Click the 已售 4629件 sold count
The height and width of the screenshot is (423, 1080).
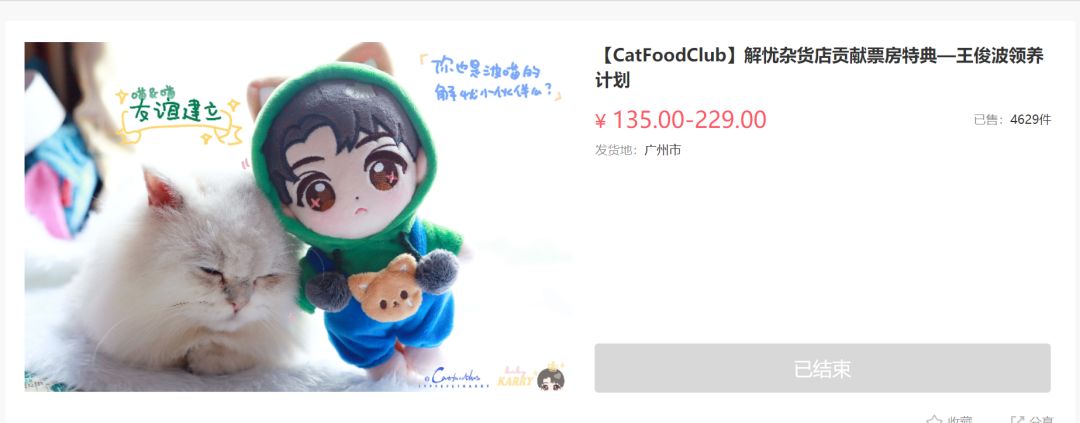pos(1012,120)
